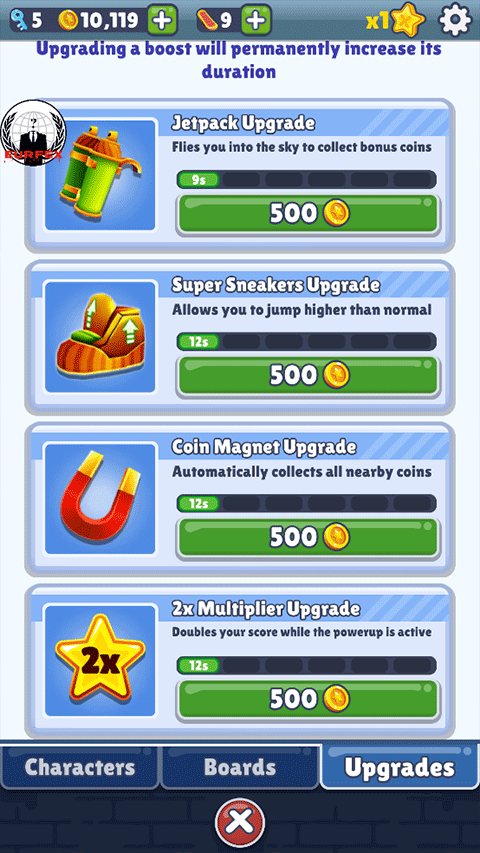Click the key icon in top bar
Viewport: 480px width, 853px height.
19,21
